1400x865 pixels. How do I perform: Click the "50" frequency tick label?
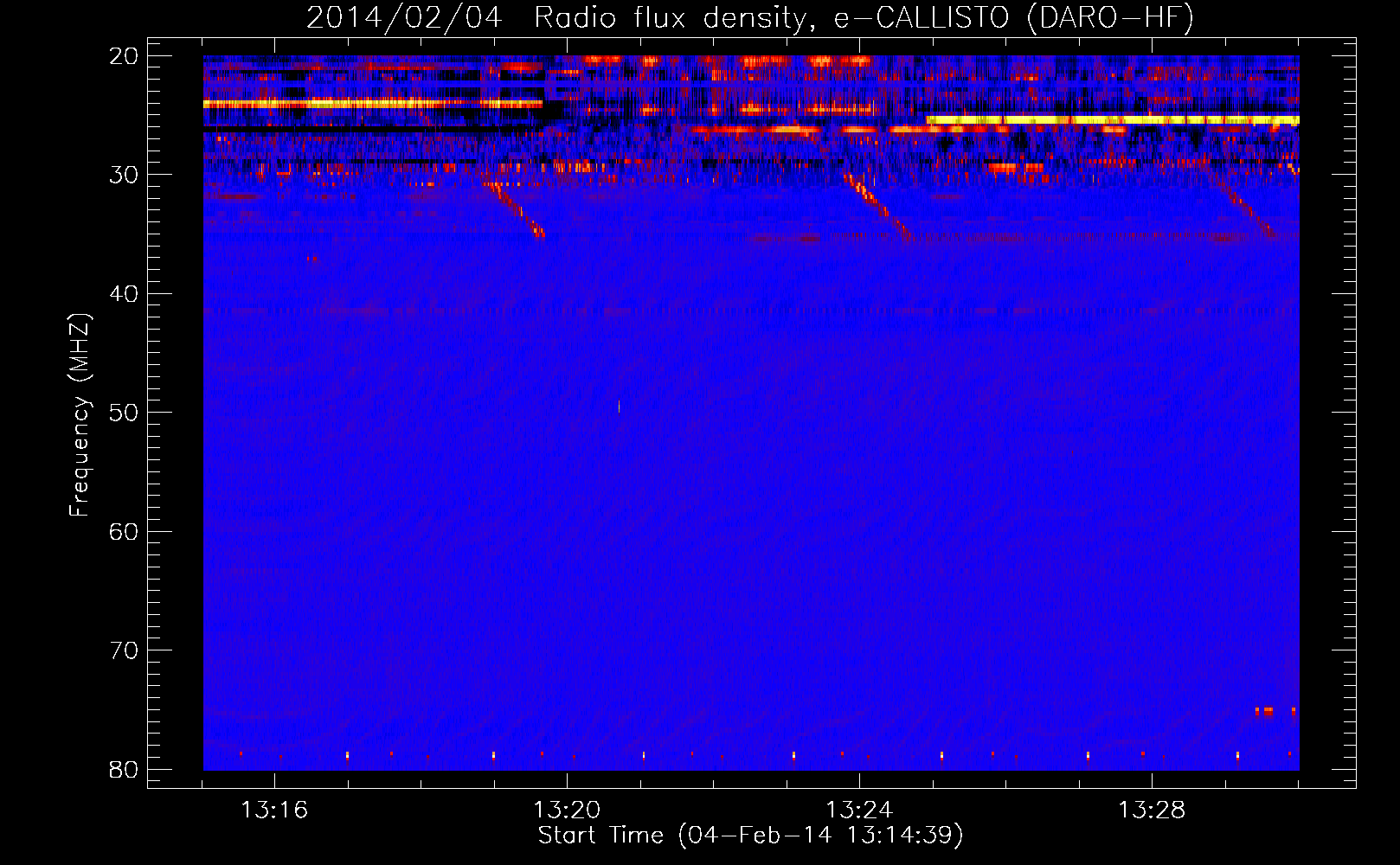click(x=125, y=413)
